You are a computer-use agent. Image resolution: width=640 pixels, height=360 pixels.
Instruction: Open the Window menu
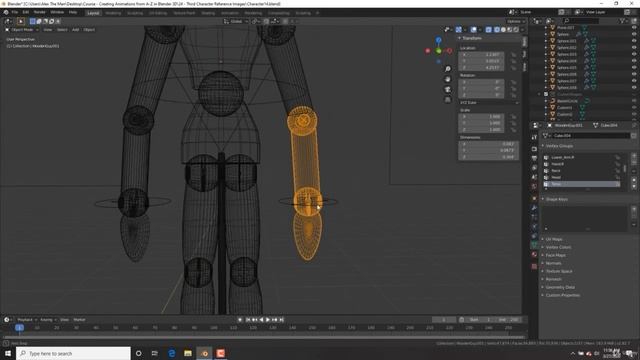tap(57, 13)
